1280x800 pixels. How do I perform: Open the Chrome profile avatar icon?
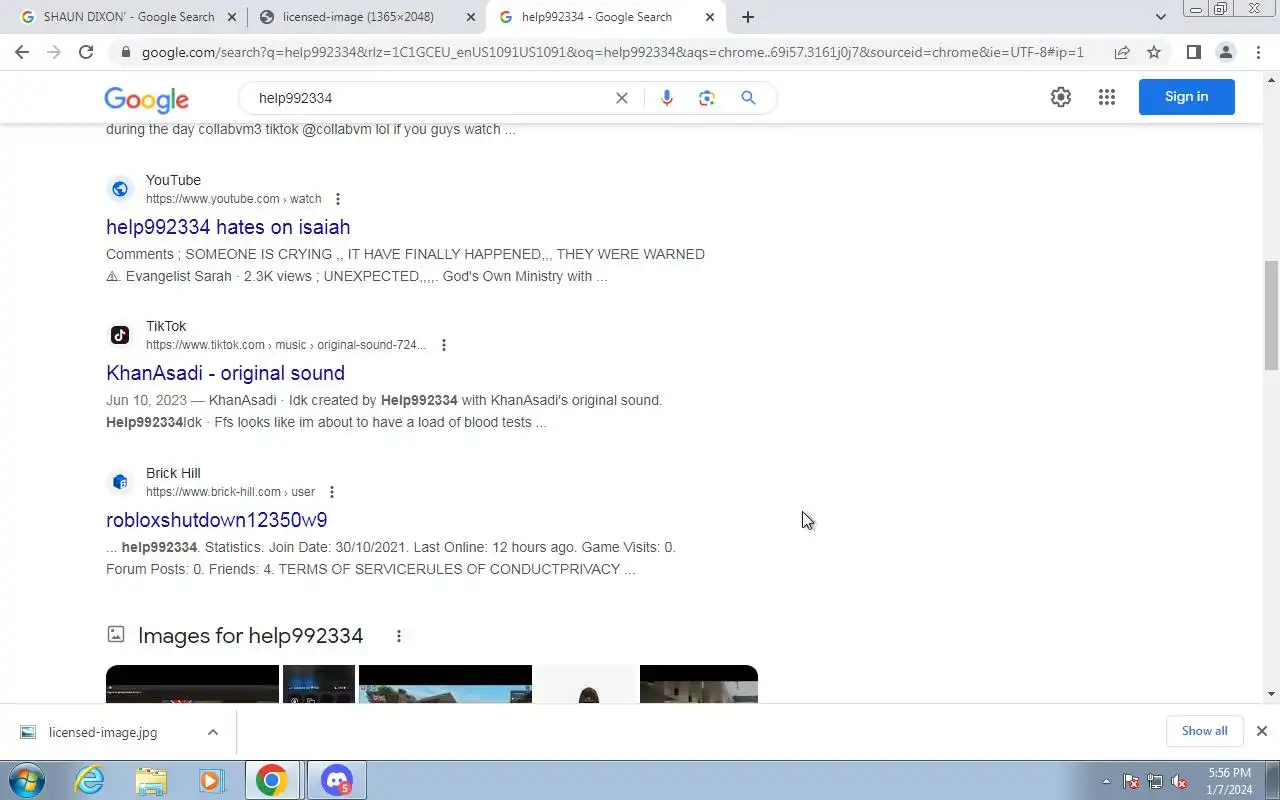coord(1226,52)
